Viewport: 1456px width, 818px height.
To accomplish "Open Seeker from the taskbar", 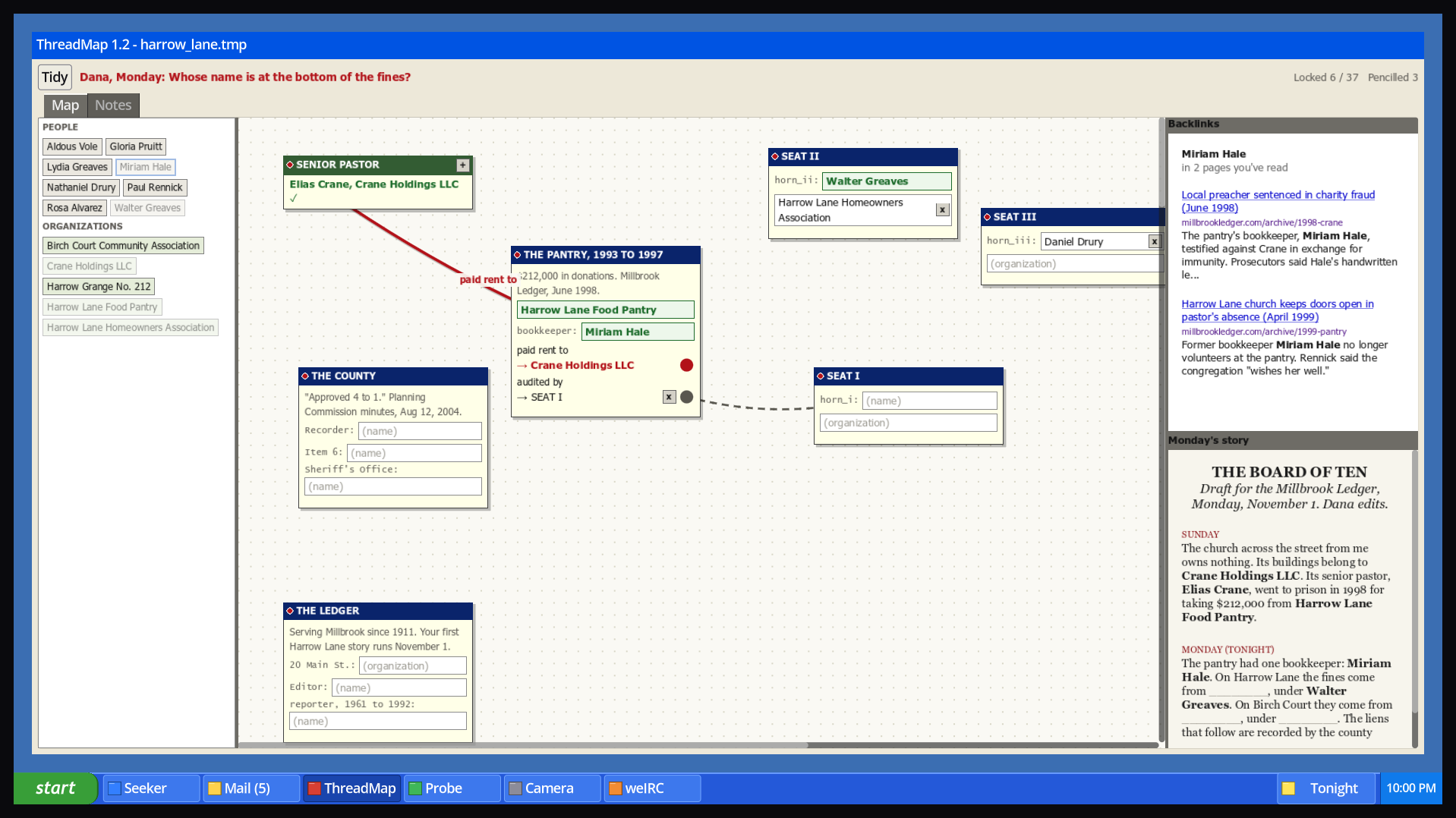I will pos(151,788).
